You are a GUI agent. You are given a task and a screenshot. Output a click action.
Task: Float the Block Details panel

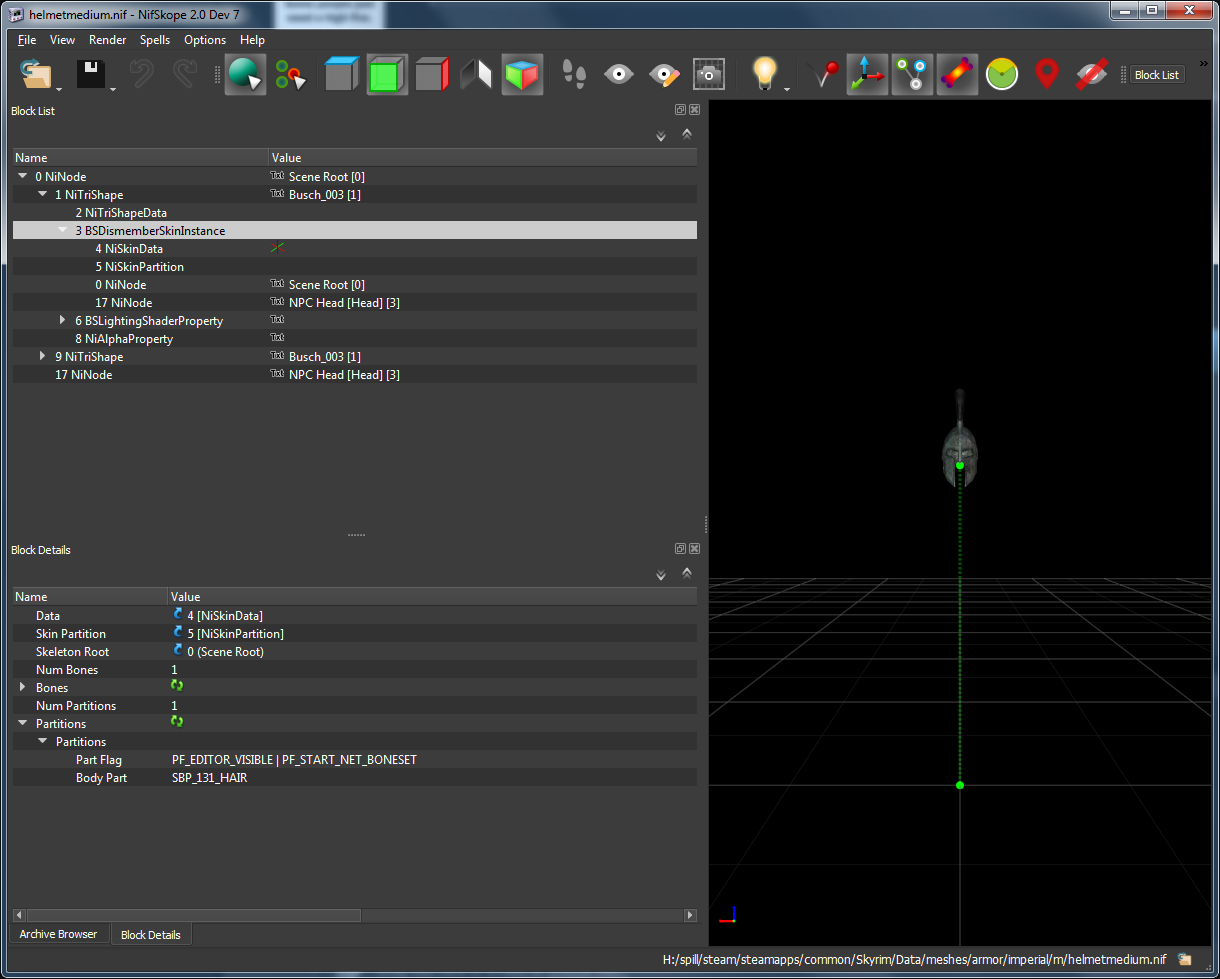[x=680, y=548]
